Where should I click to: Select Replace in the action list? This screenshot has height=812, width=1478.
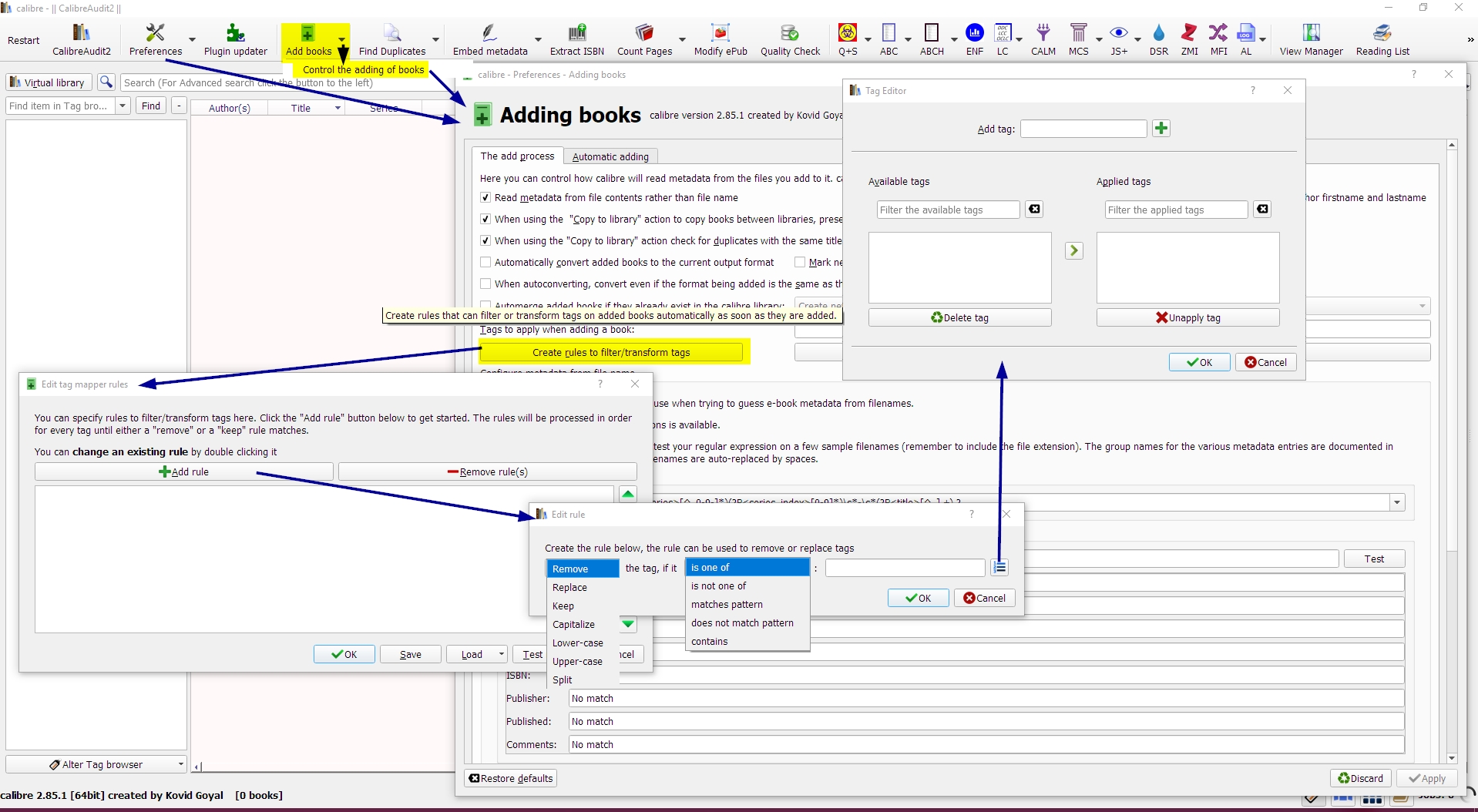[569, 588]
